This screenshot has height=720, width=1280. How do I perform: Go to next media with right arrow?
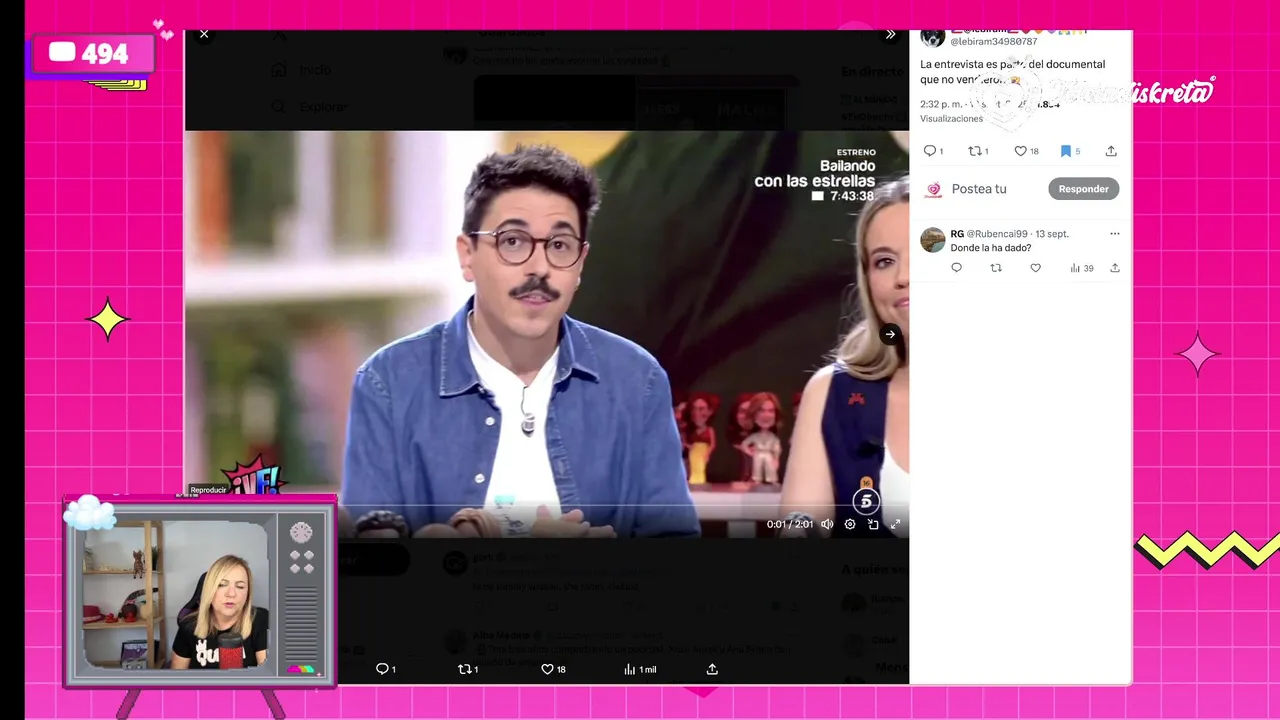(890, 334)
